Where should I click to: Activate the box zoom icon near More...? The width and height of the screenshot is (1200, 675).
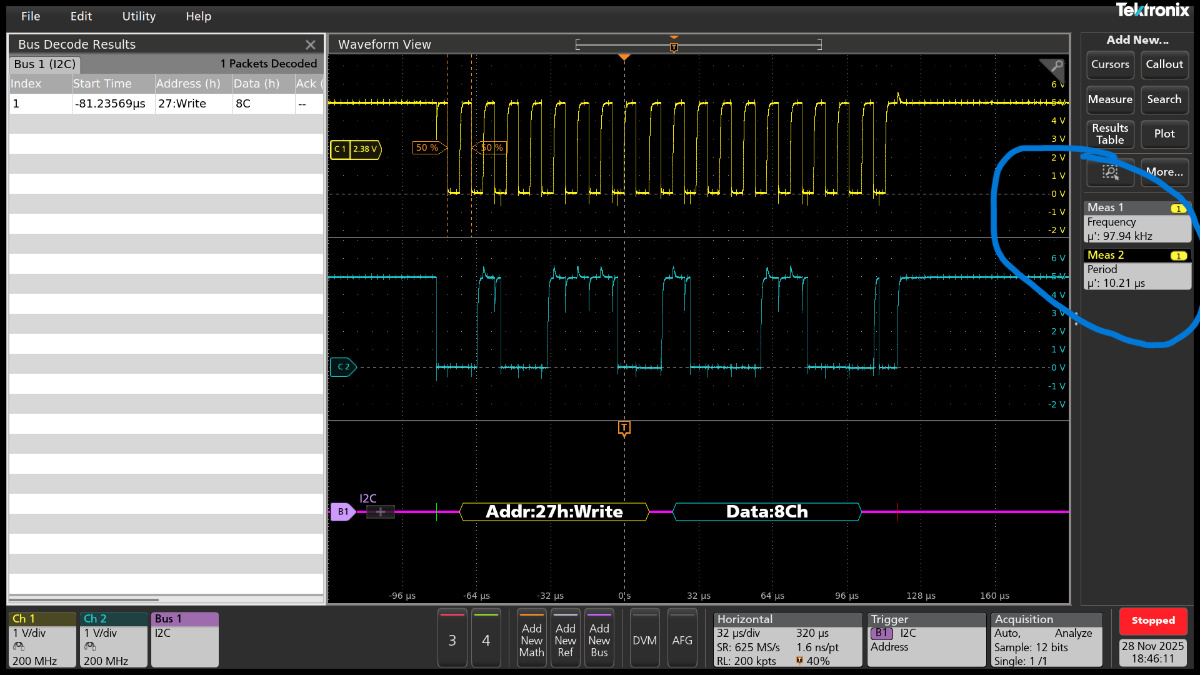click(x=1110, y=172)
